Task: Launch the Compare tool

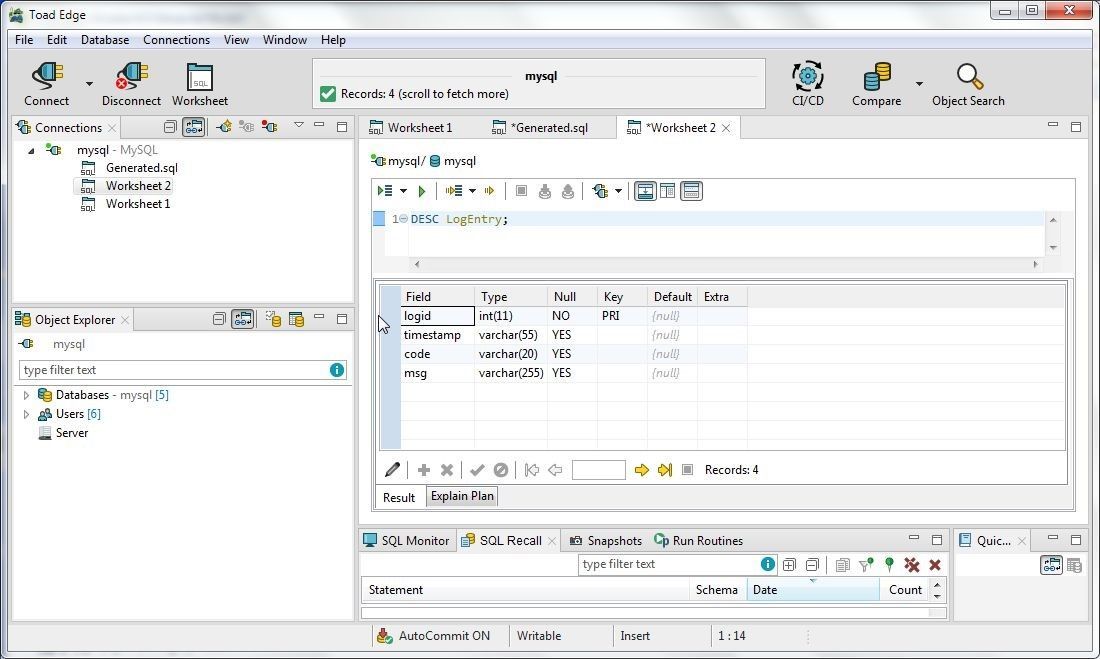Action: coord(876,84)
